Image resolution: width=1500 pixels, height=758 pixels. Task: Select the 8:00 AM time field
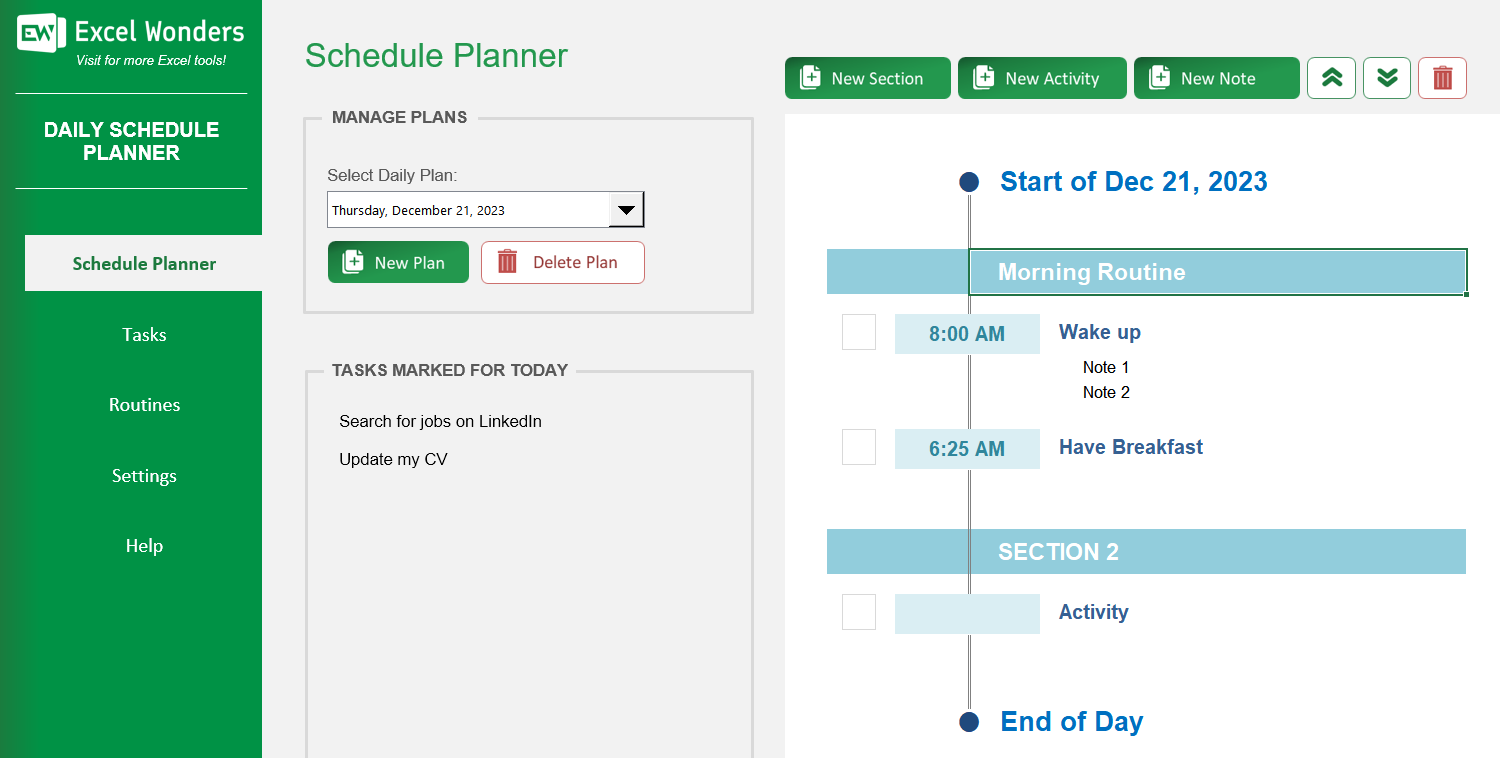point(967,333)
